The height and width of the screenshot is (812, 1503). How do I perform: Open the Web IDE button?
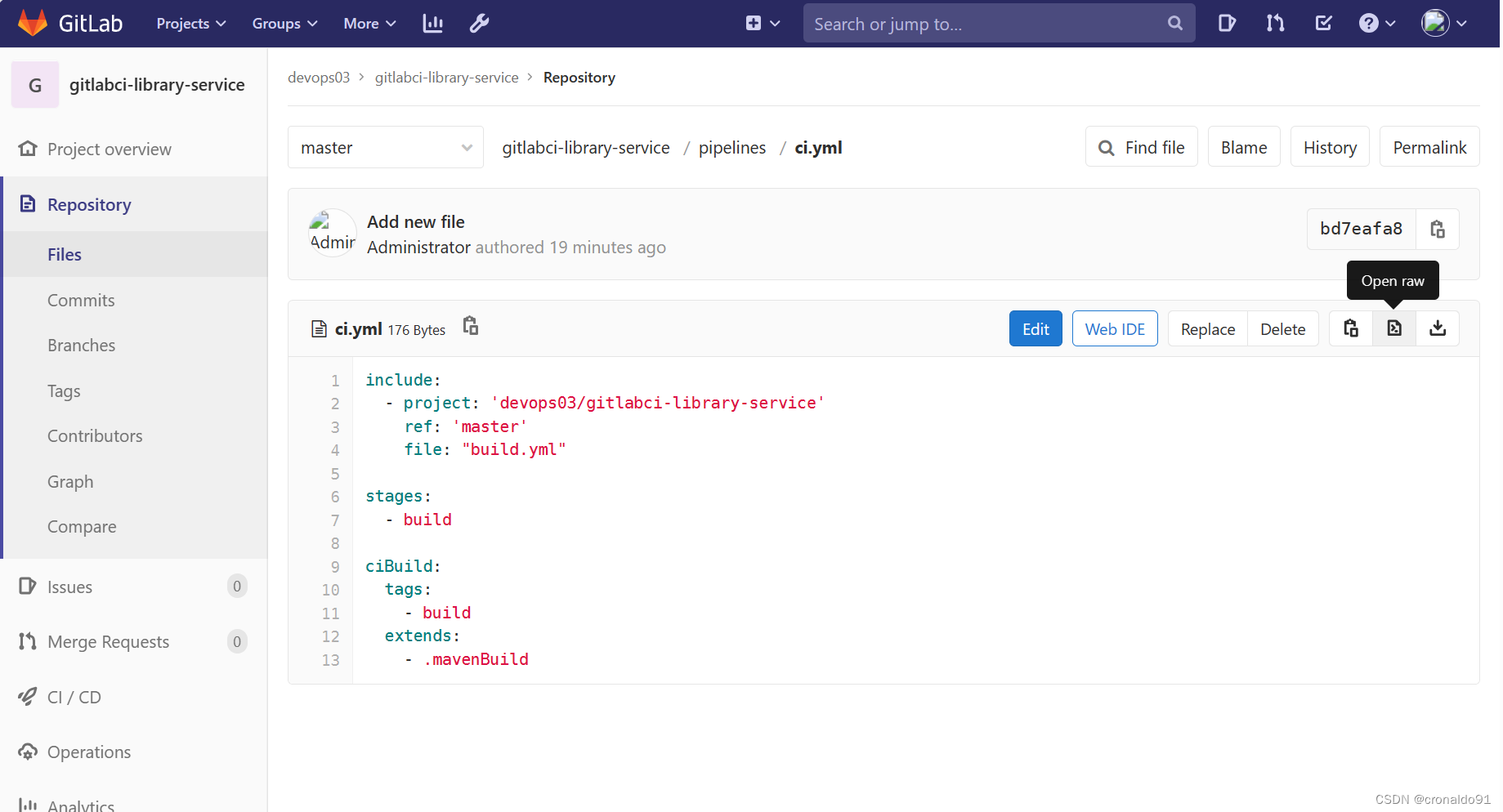1115,328
